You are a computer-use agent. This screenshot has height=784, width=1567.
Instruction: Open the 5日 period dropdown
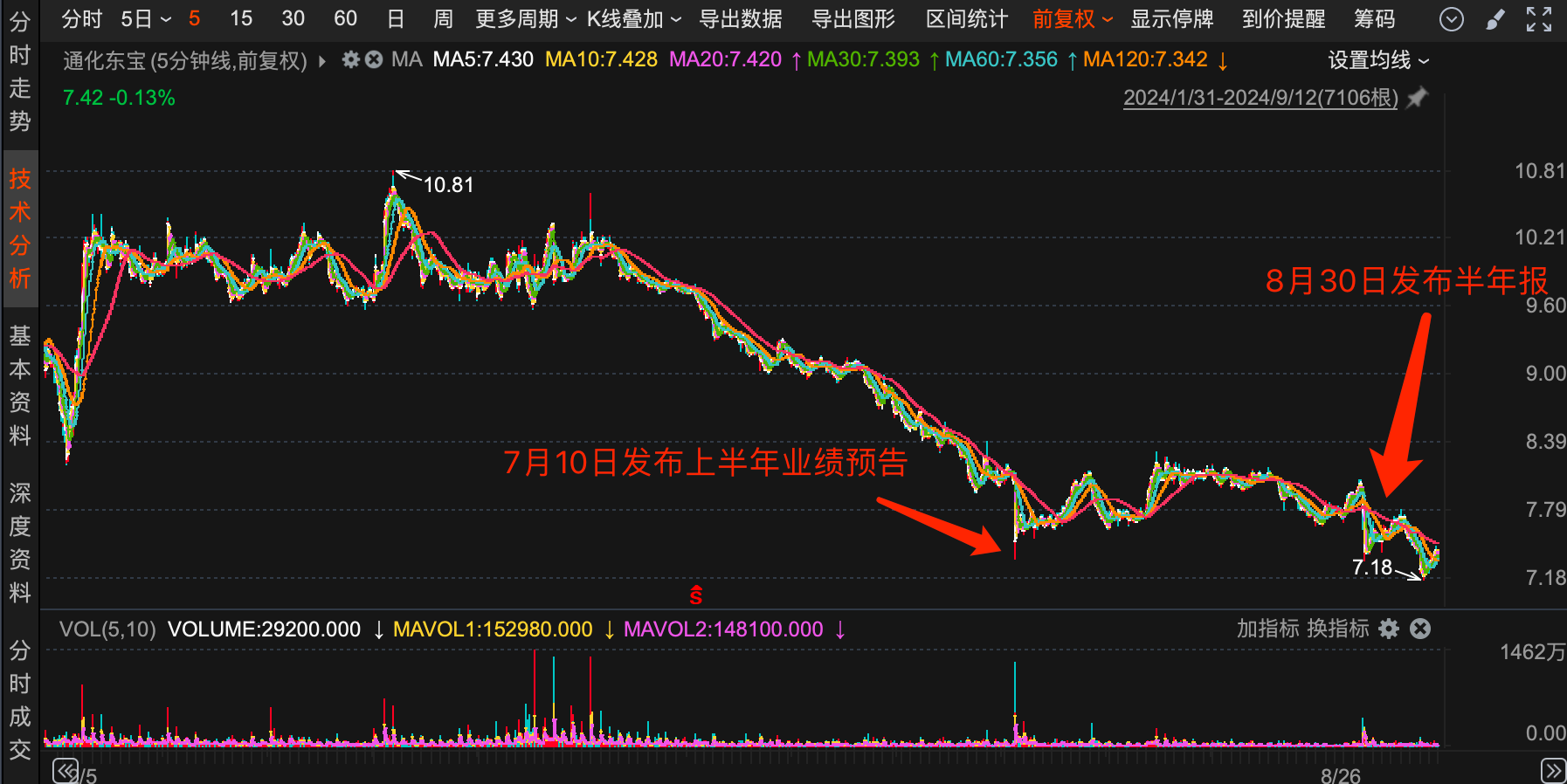click(145, 18)
